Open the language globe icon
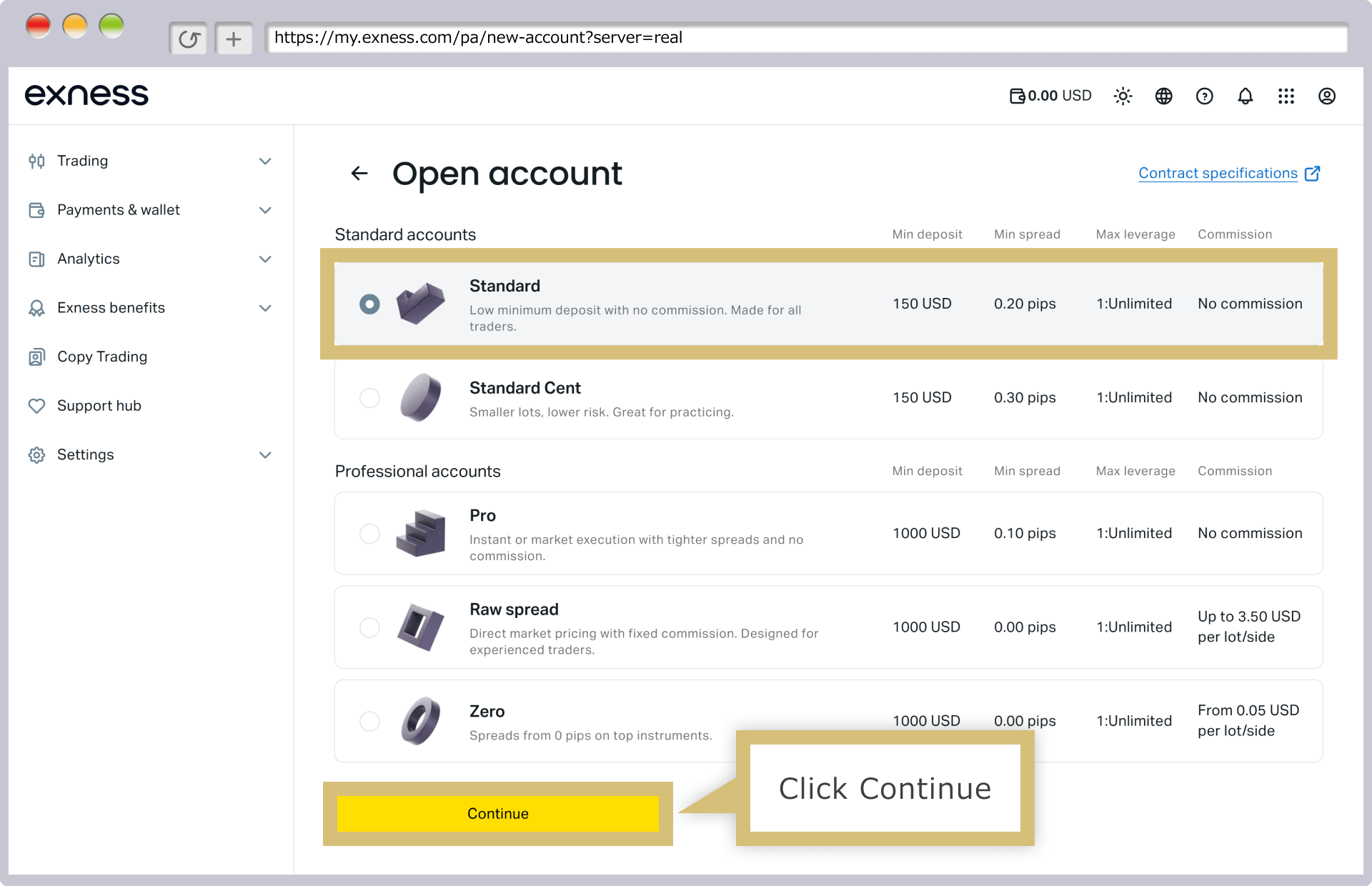Image resolution: width=1372 pixels, height=886 pixels. [x=1163, y=96]
